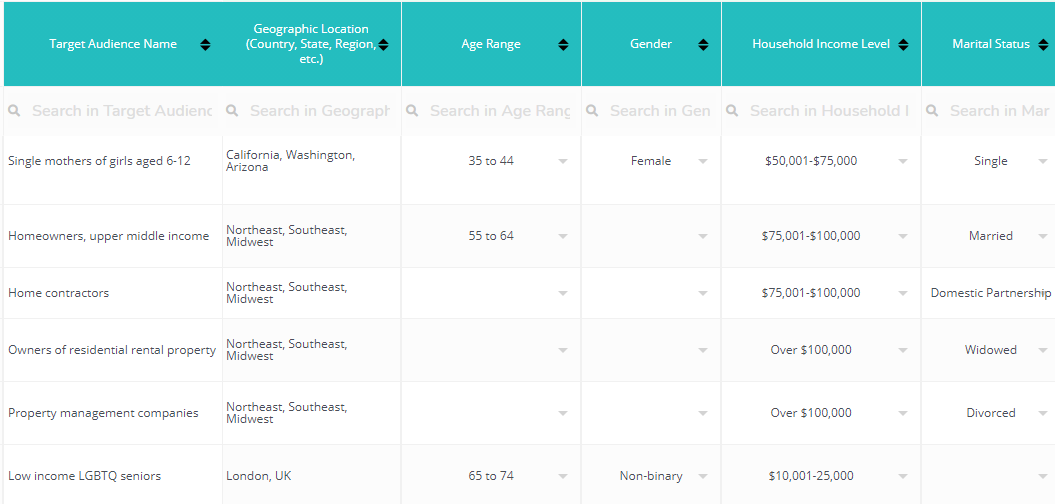Viewport: 1055px width, 504px height.
Task: Click the Age Range search magnifier icon
Action: pyautogui.click(x=412, y=110)
